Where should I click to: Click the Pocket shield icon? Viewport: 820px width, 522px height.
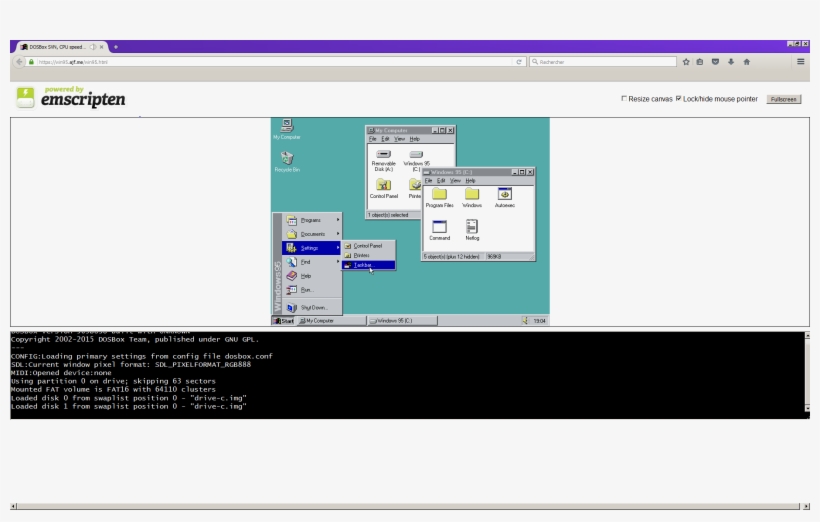point(715,62)
